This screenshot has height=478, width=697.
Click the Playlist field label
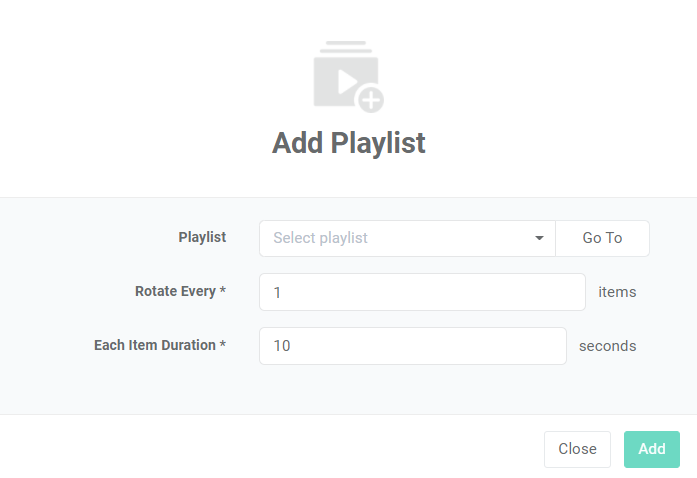tap(202, 237)
